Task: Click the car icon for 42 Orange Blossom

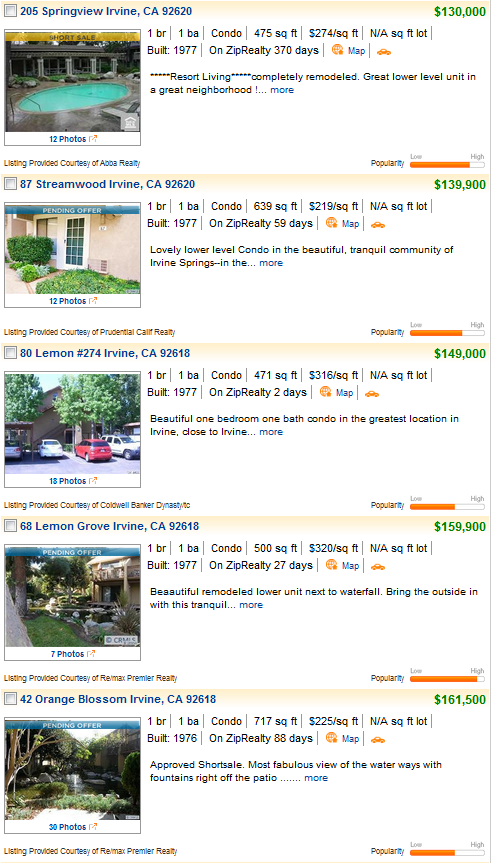Action: tap(378, 740)
